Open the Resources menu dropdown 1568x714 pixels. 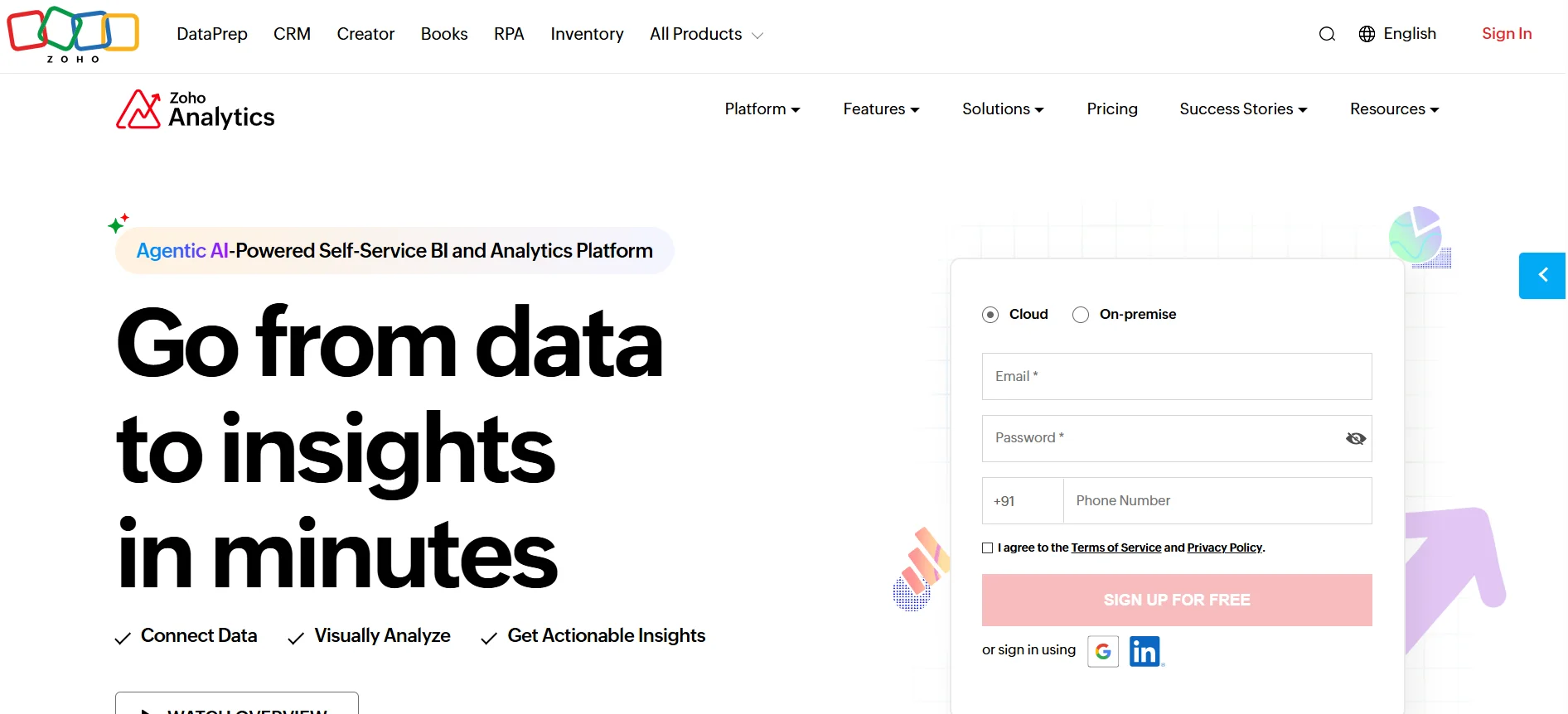tap(1394, 109)
